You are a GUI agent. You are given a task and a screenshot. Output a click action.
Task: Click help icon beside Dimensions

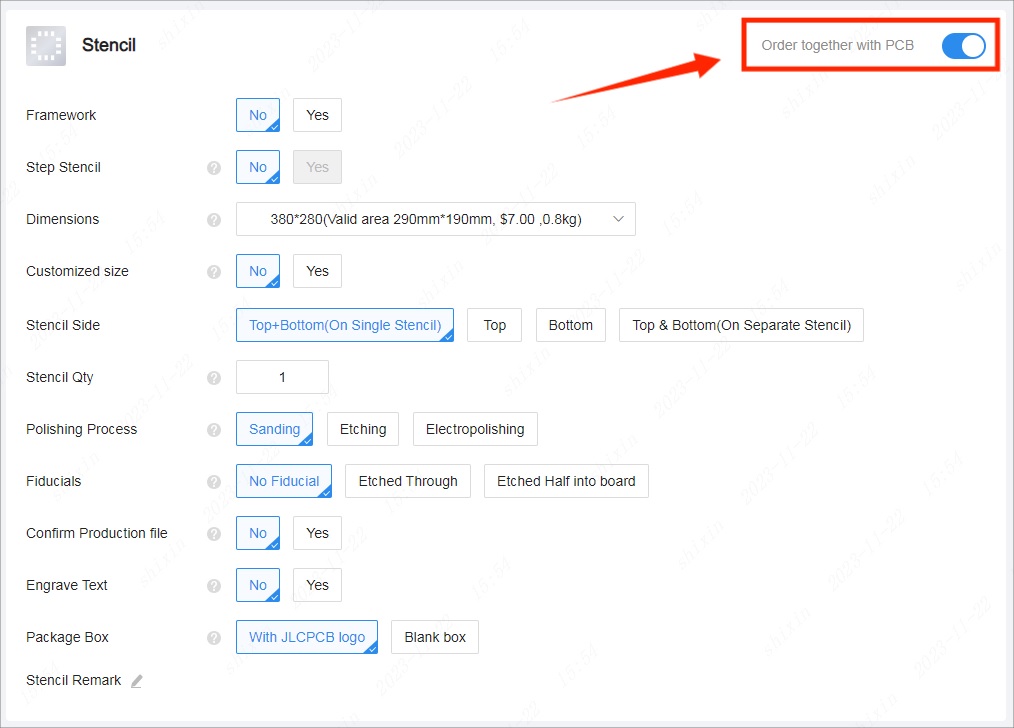213,220
